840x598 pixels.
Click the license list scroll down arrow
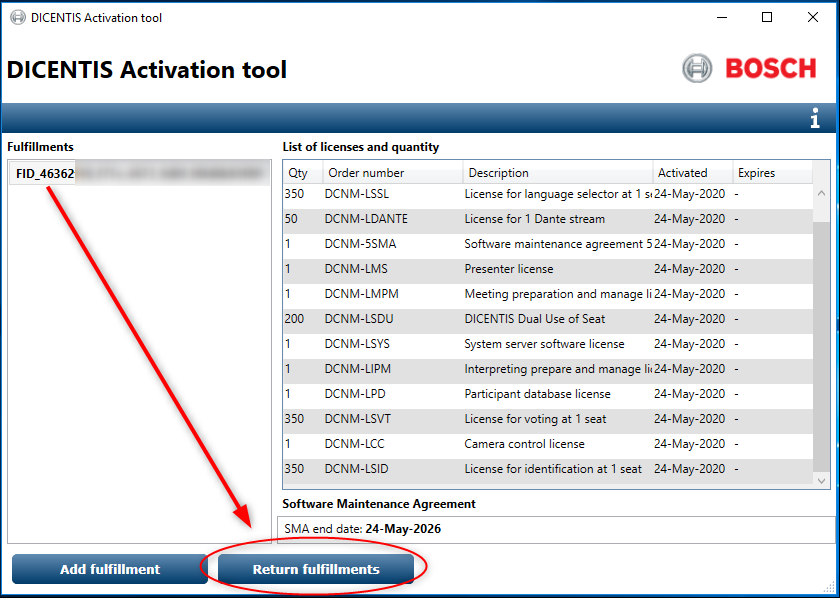821,481
